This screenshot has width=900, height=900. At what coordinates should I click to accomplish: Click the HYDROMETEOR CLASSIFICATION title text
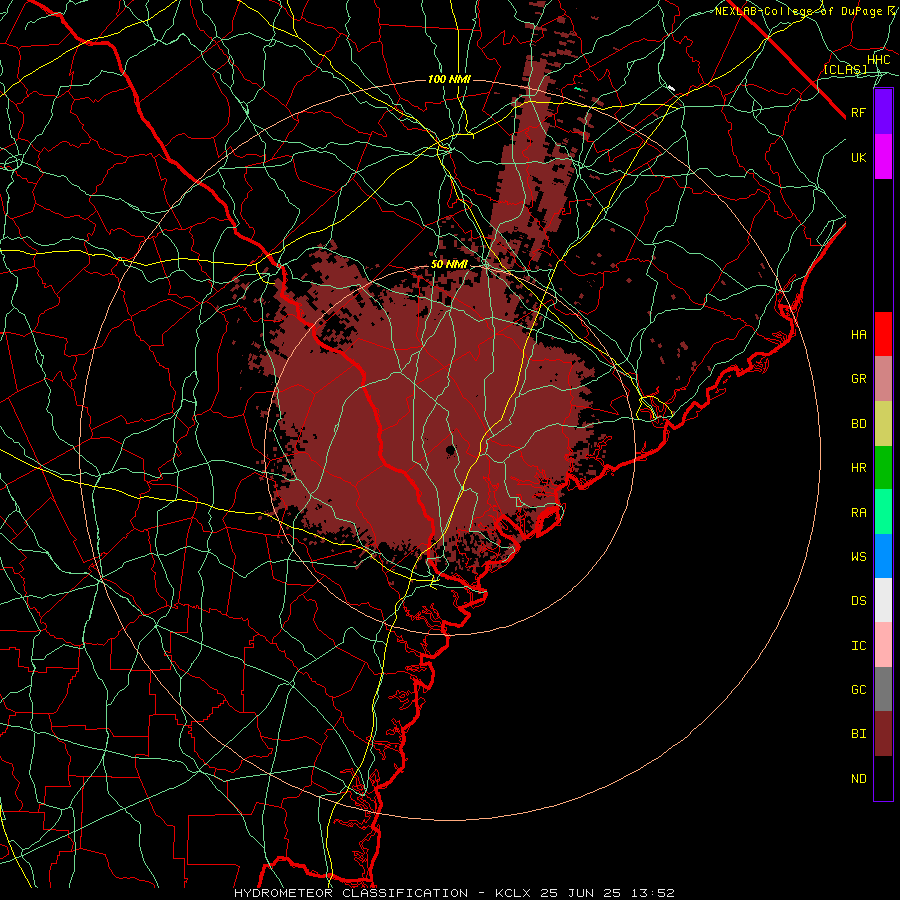coord(351,893)
